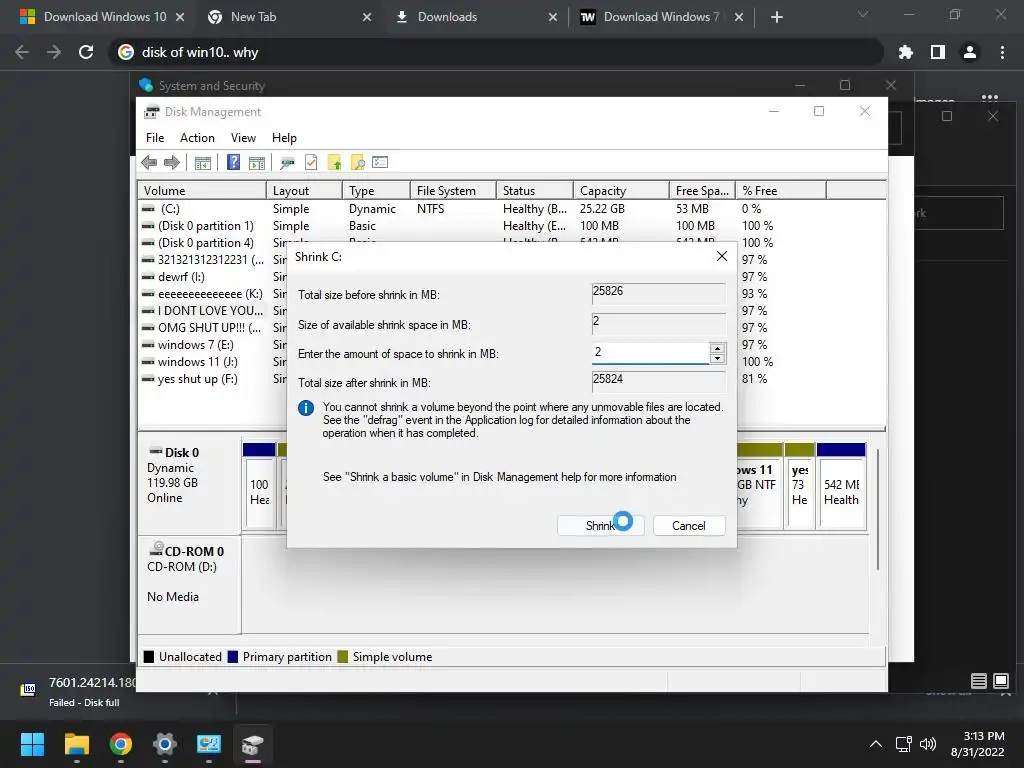1024x768 pixels.
Task: Sort by % Free column header
Action: (x=780, y=191)
